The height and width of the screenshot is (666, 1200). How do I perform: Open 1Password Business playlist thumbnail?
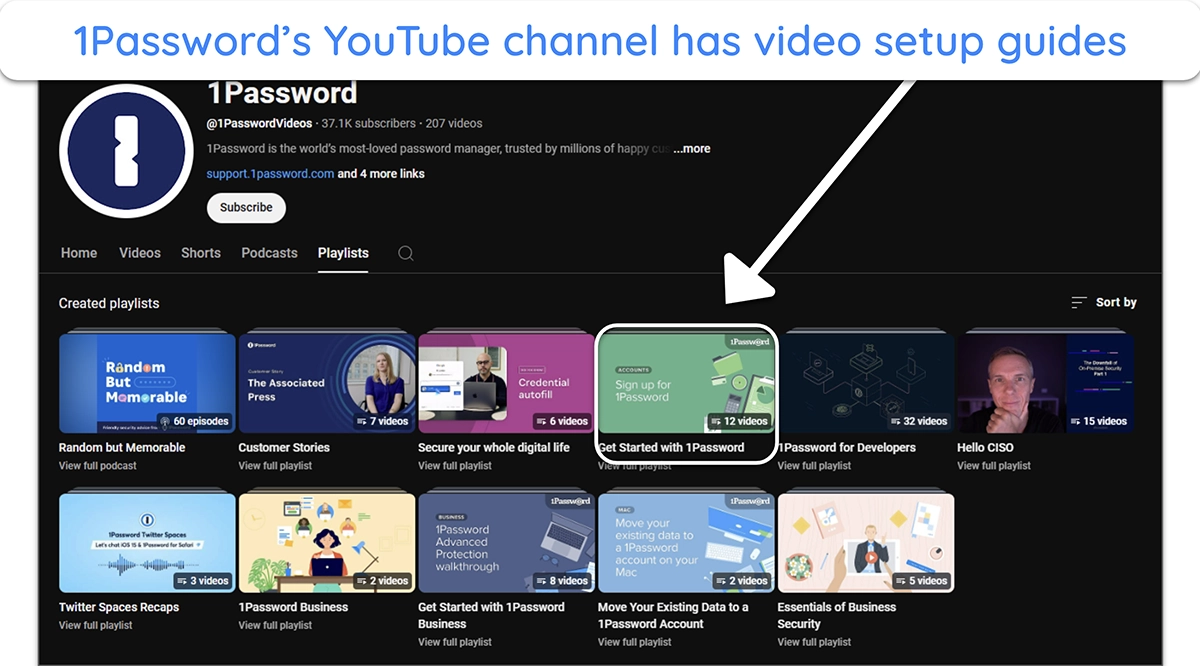(x=327, y=543)
